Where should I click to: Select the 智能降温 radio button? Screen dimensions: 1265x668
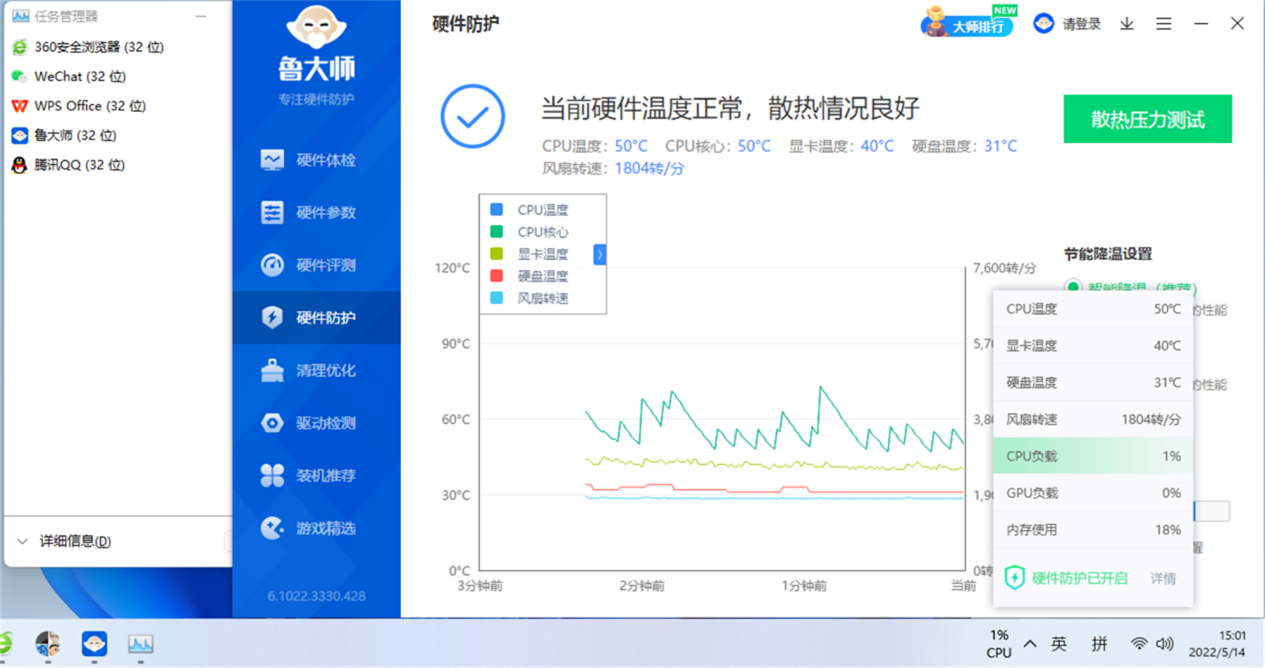[1073, 288]
